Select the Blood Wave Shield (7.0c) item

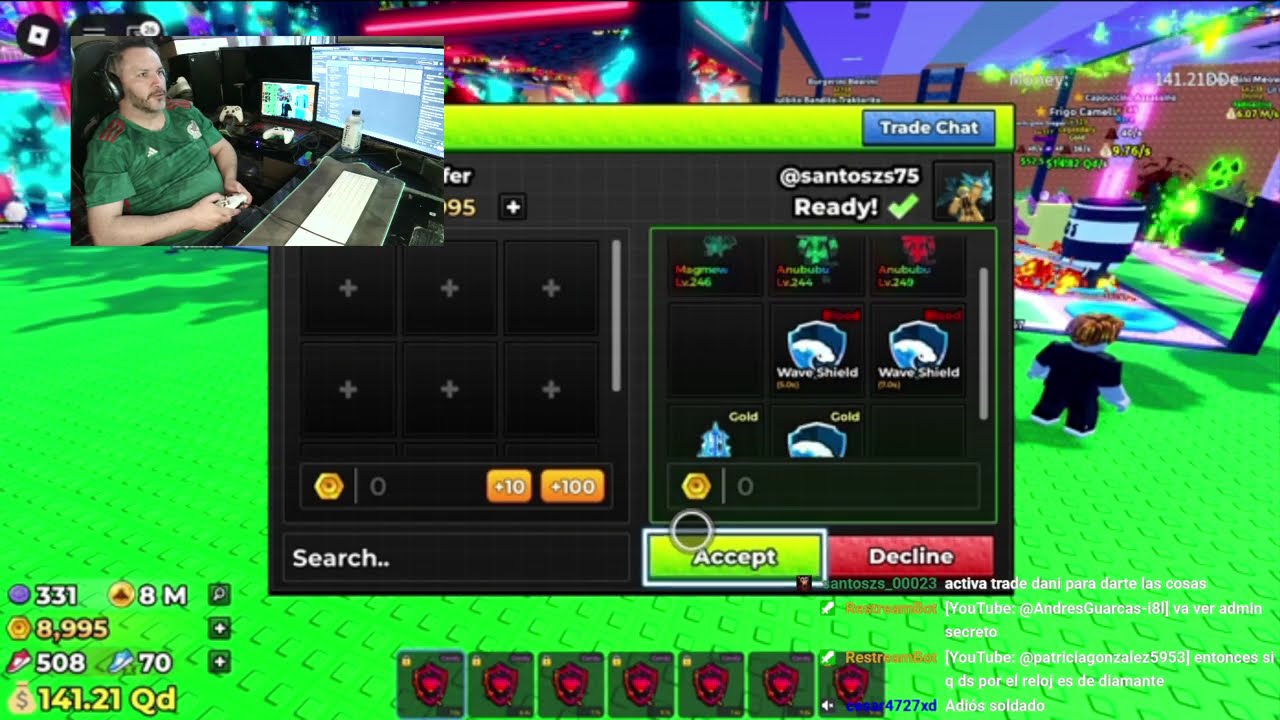point(918,350)
